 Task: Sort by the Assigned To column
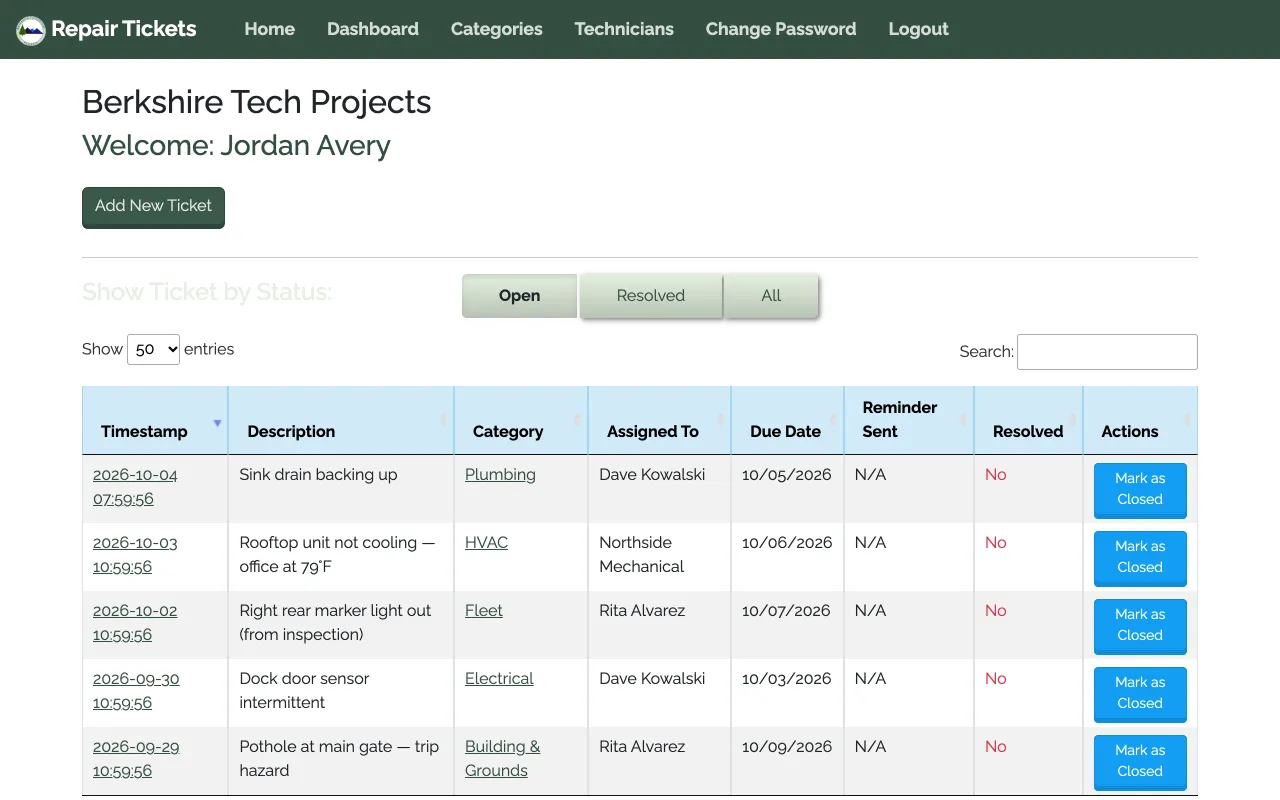click(660, 421)
